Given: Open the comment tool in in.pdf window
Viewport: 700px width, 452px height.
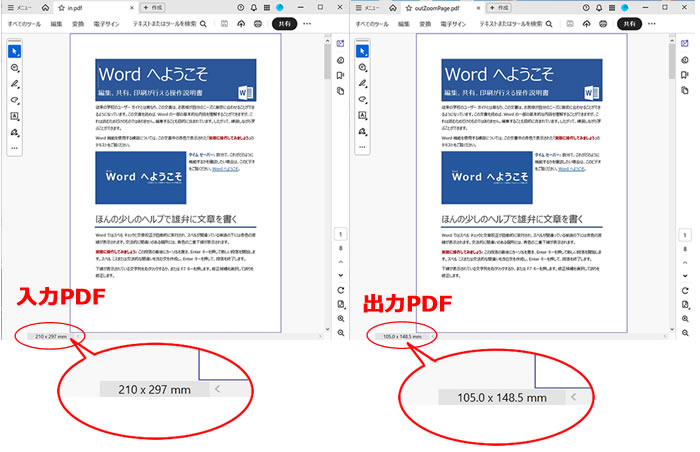Looking at the screenshot, I should (14, 68).
